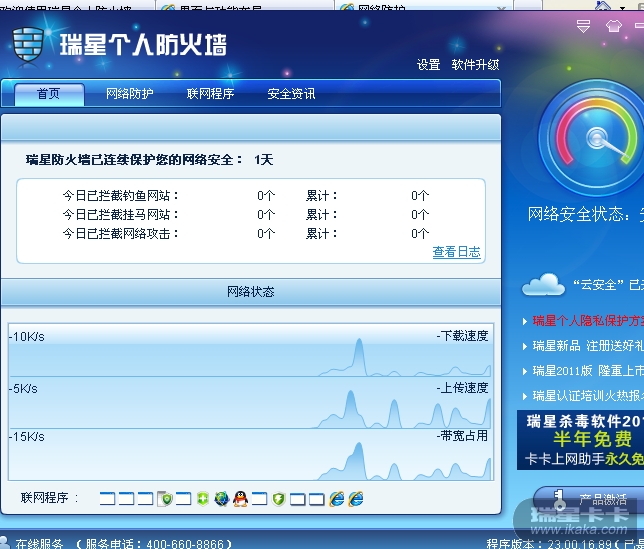Switch to the 首页 tab
The width and height of the screenshot is (644, 549).
(49, 94)
